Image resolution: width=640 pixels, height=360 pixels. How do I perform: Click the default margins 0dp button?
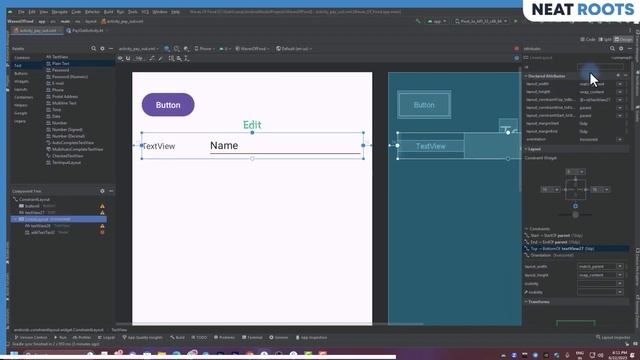139,58
